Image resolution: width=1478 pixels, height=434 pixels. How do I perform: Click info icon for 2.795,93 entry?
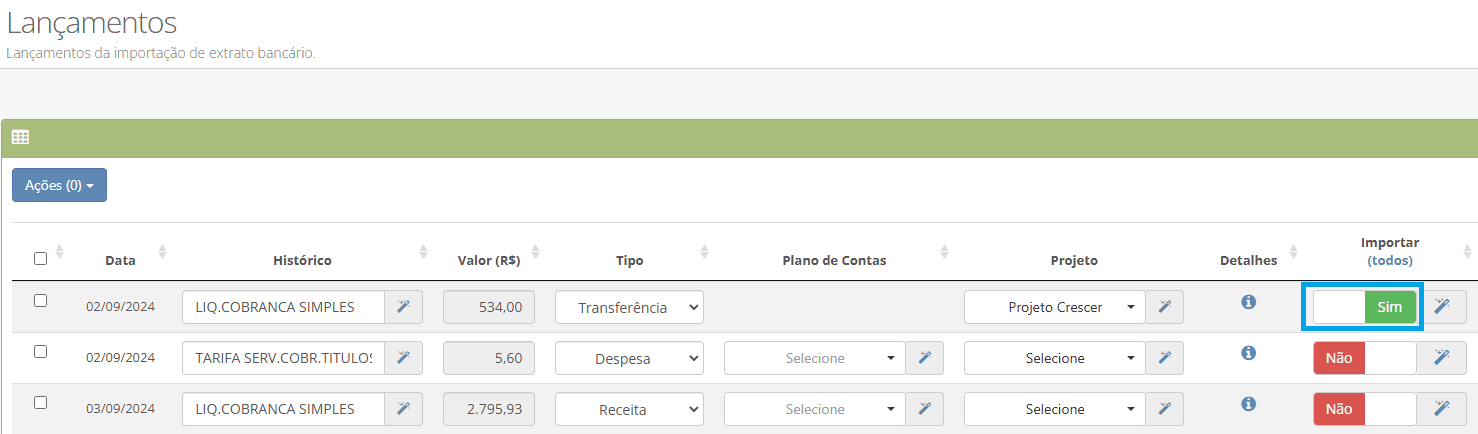1248,404
